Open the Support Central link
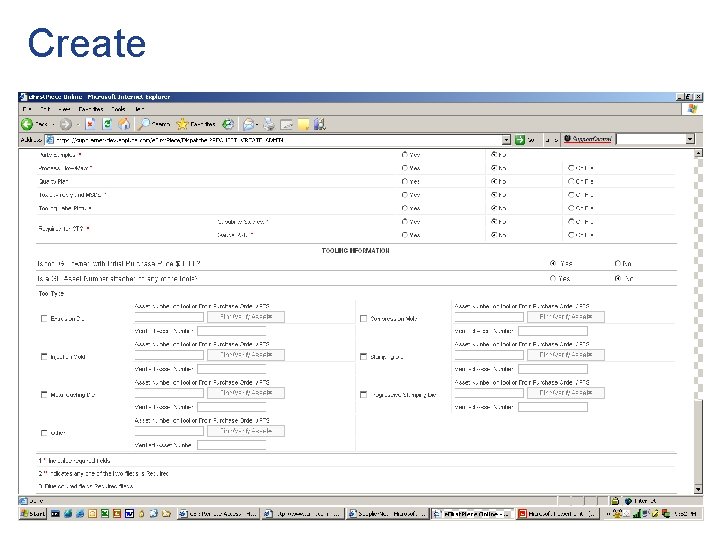720x540 pixels. coord(588,139)
